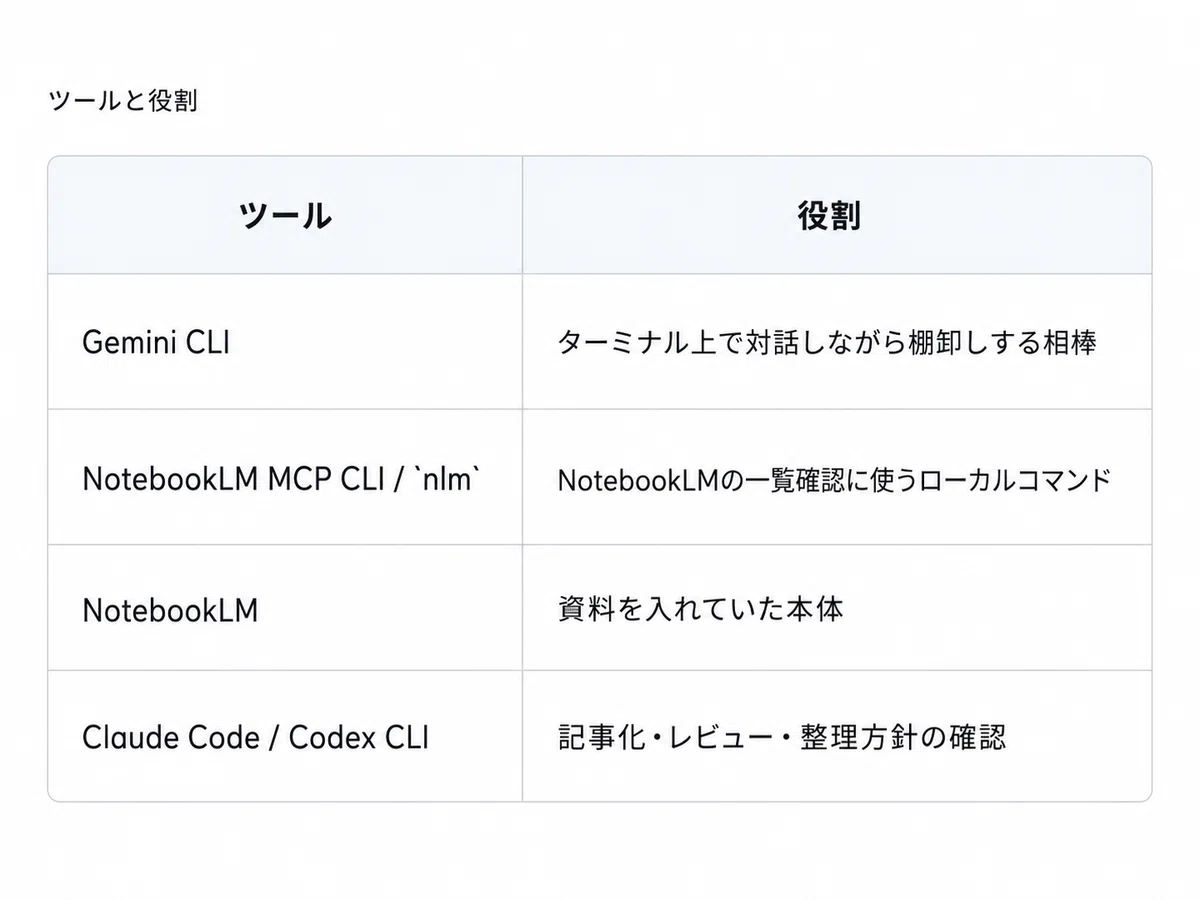Click ターミナル上で対話しながら棚卸しする相棒 cell
Viewport: 1200px width, 900px height.
(x=837, y=342)
